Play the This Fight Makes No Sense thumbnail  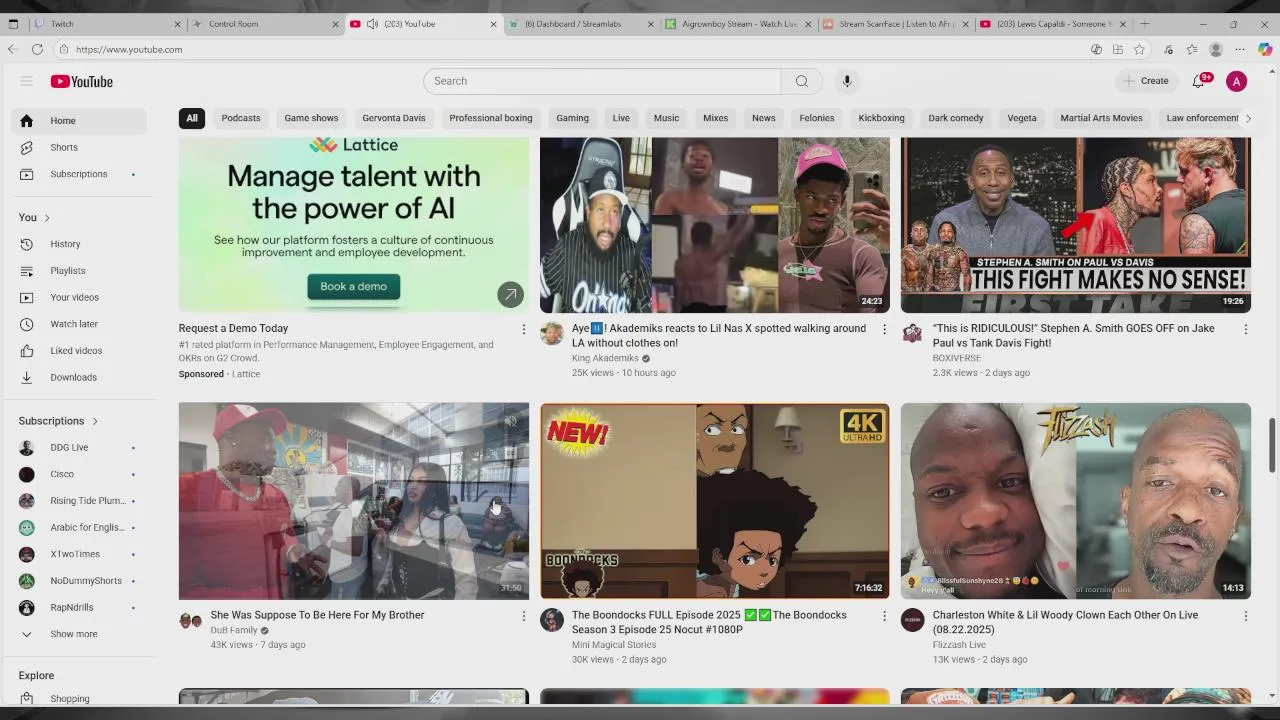(x=1076, y=225)
